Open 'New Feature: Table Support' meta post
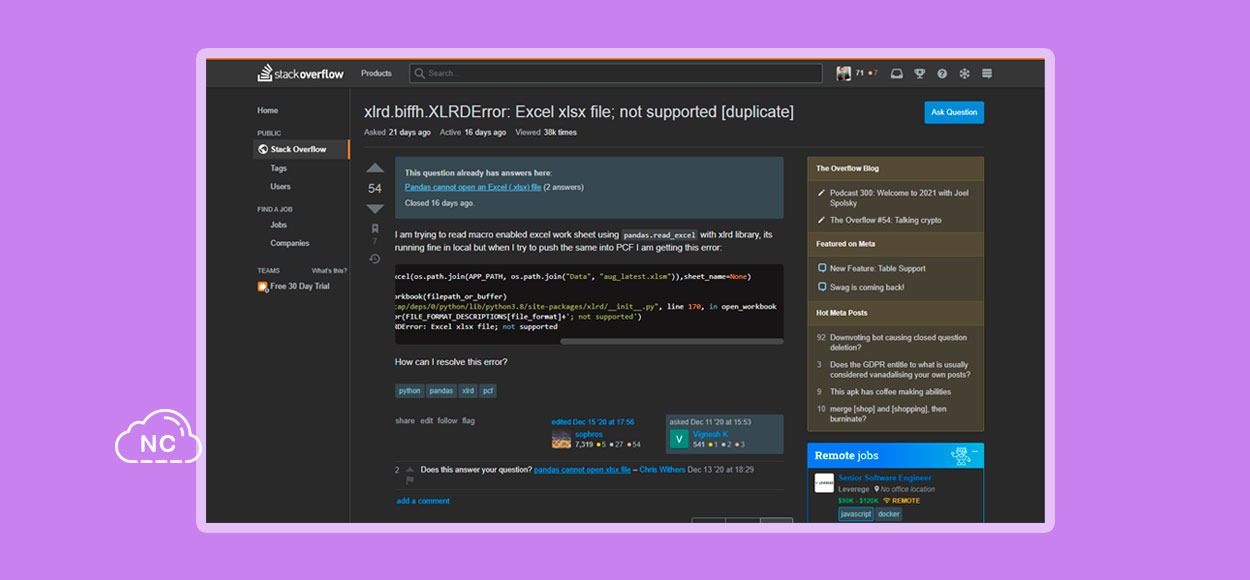 point(877,268)
